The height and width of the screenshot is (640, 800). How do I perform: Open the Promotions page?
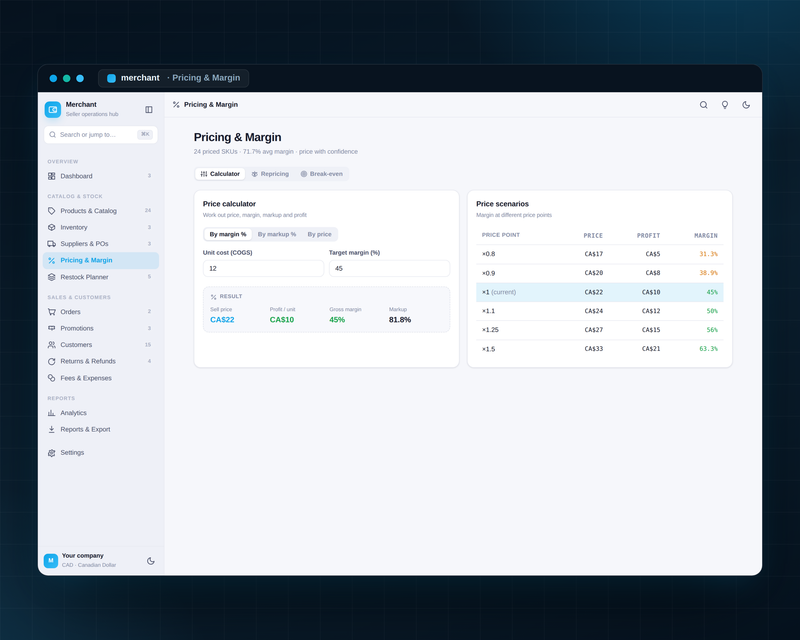pyautogui.click(x=101, y=328)
